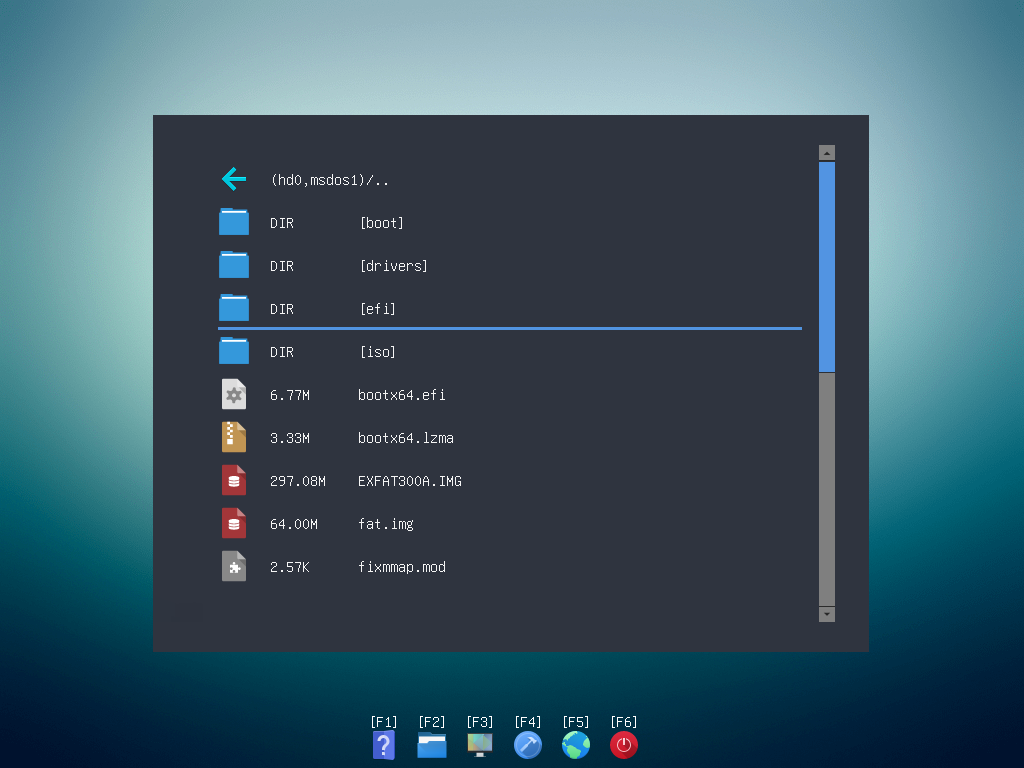Click the [F5] label text
This screenshot has height=768, width=1024.
click(576, 722)
